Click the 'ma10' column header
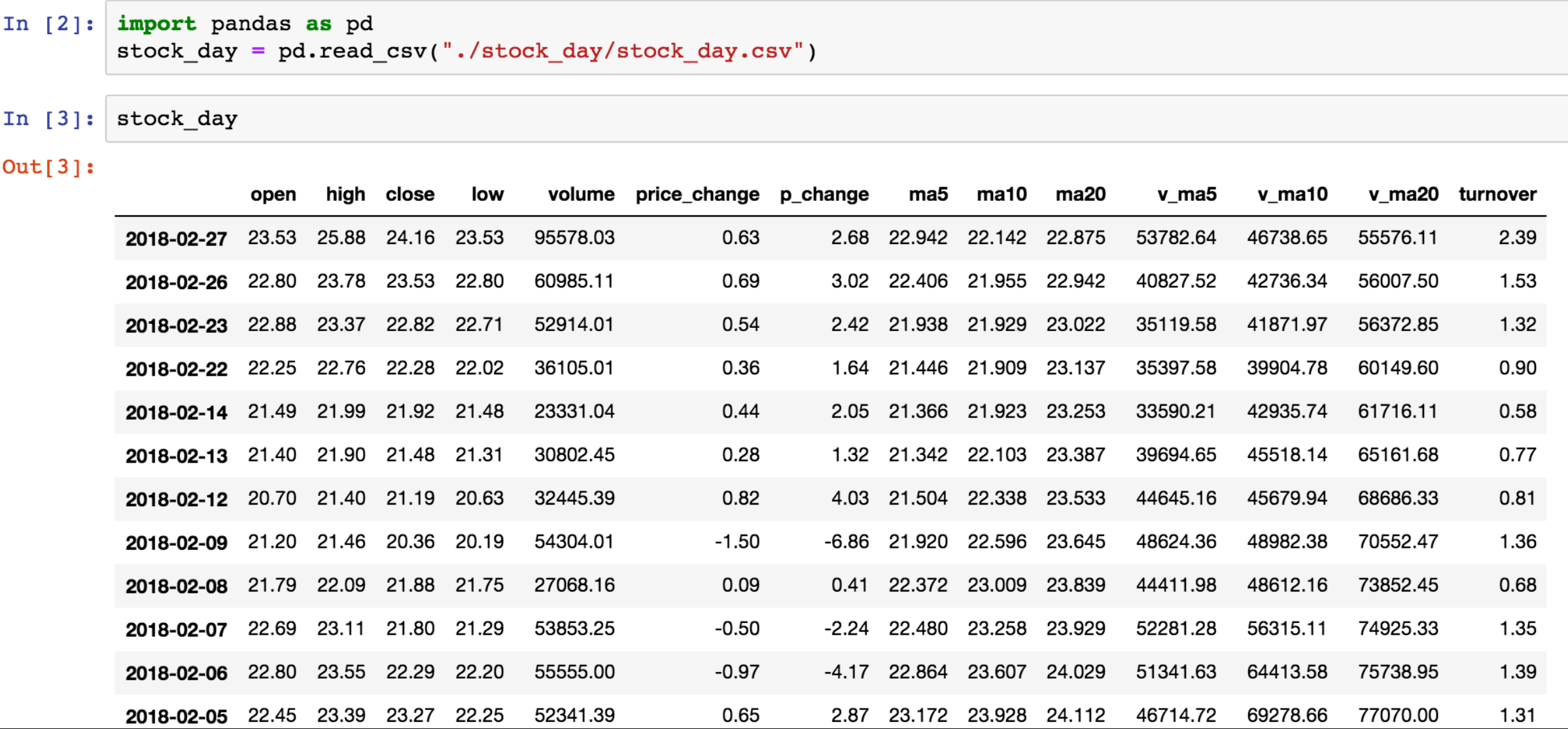The width and height of the screenshot is (1568, 729). click(1002, 194)
